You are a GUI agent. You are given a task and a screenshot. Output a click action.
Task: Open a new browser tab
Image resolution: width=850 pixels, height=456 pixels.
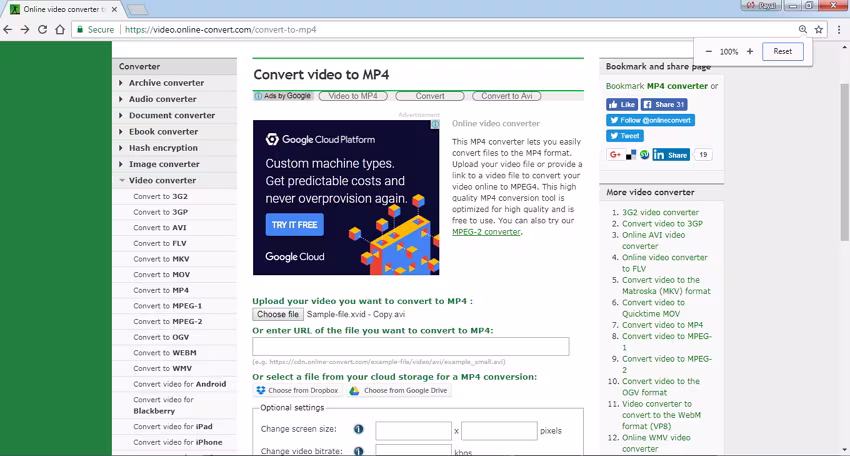tap(138, 10)
